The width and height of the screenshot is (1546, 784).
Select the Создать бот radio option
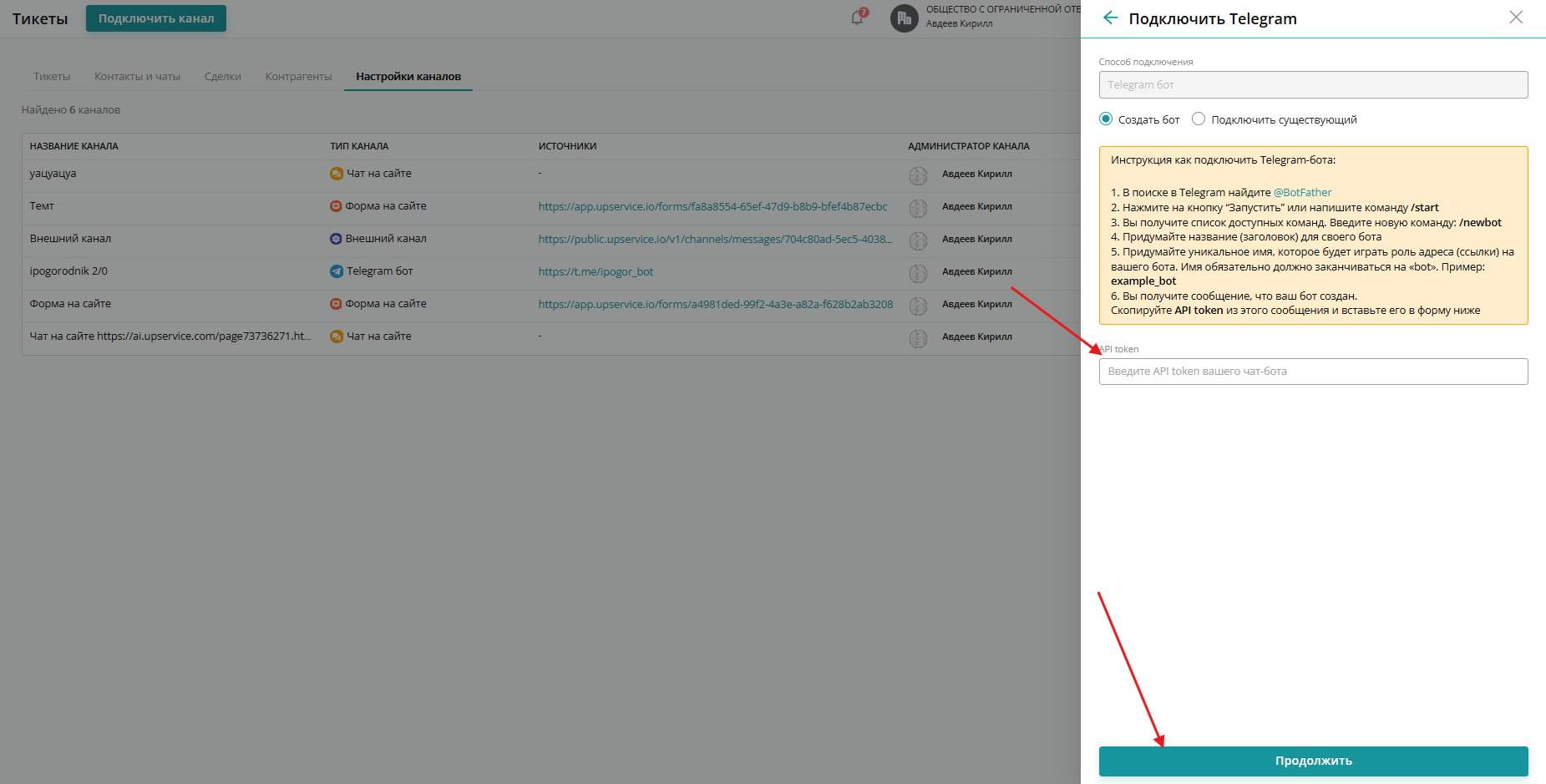click(x=1106, y=119)
